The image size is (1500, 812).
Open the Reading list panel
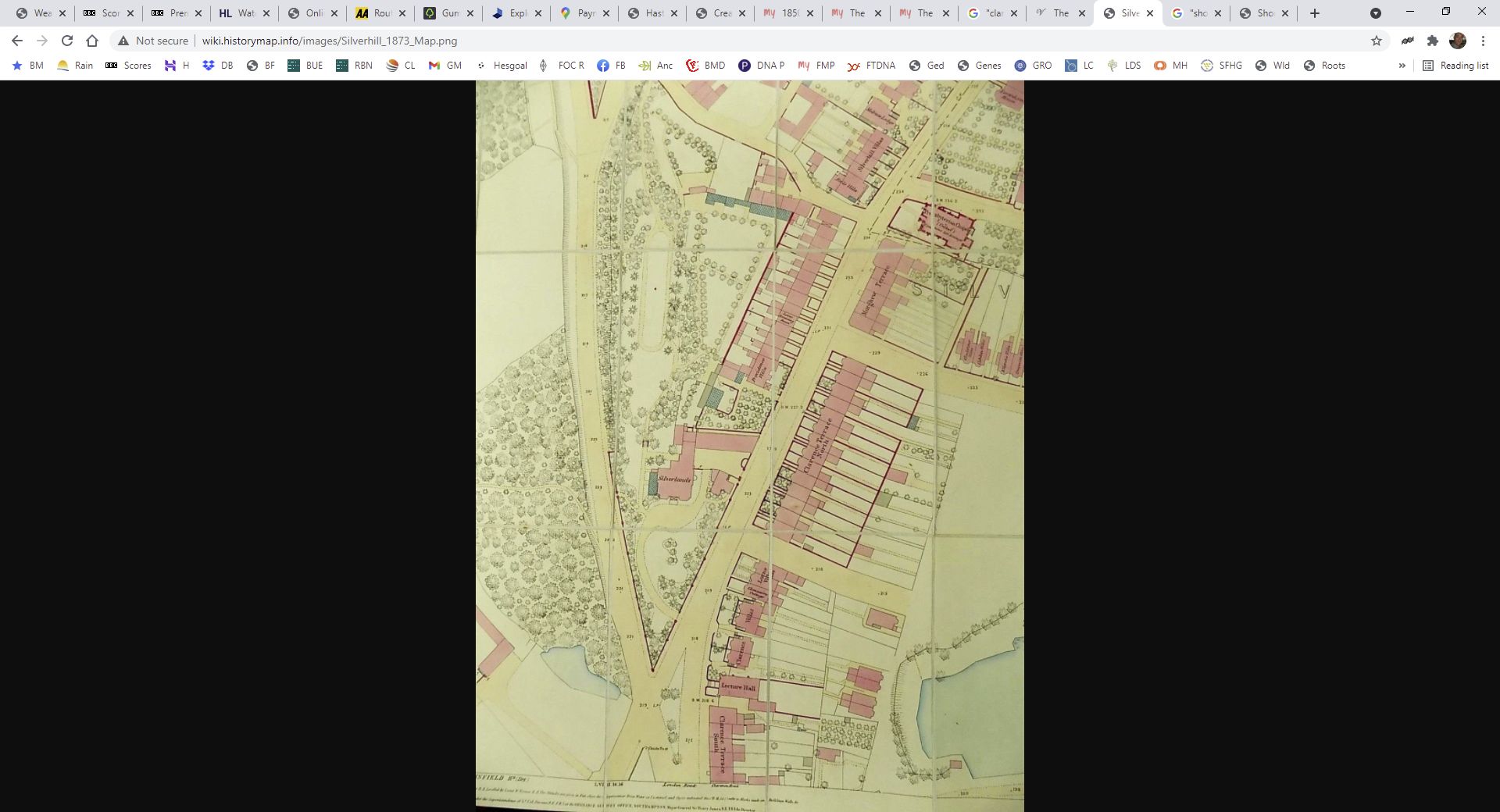click(1455, 66)
